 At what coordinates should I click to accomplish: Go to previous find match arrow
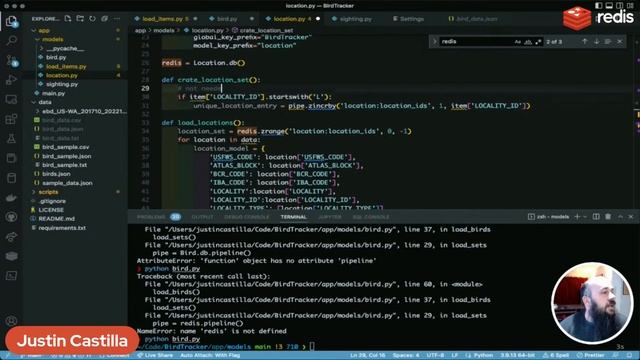coord(584,42)
